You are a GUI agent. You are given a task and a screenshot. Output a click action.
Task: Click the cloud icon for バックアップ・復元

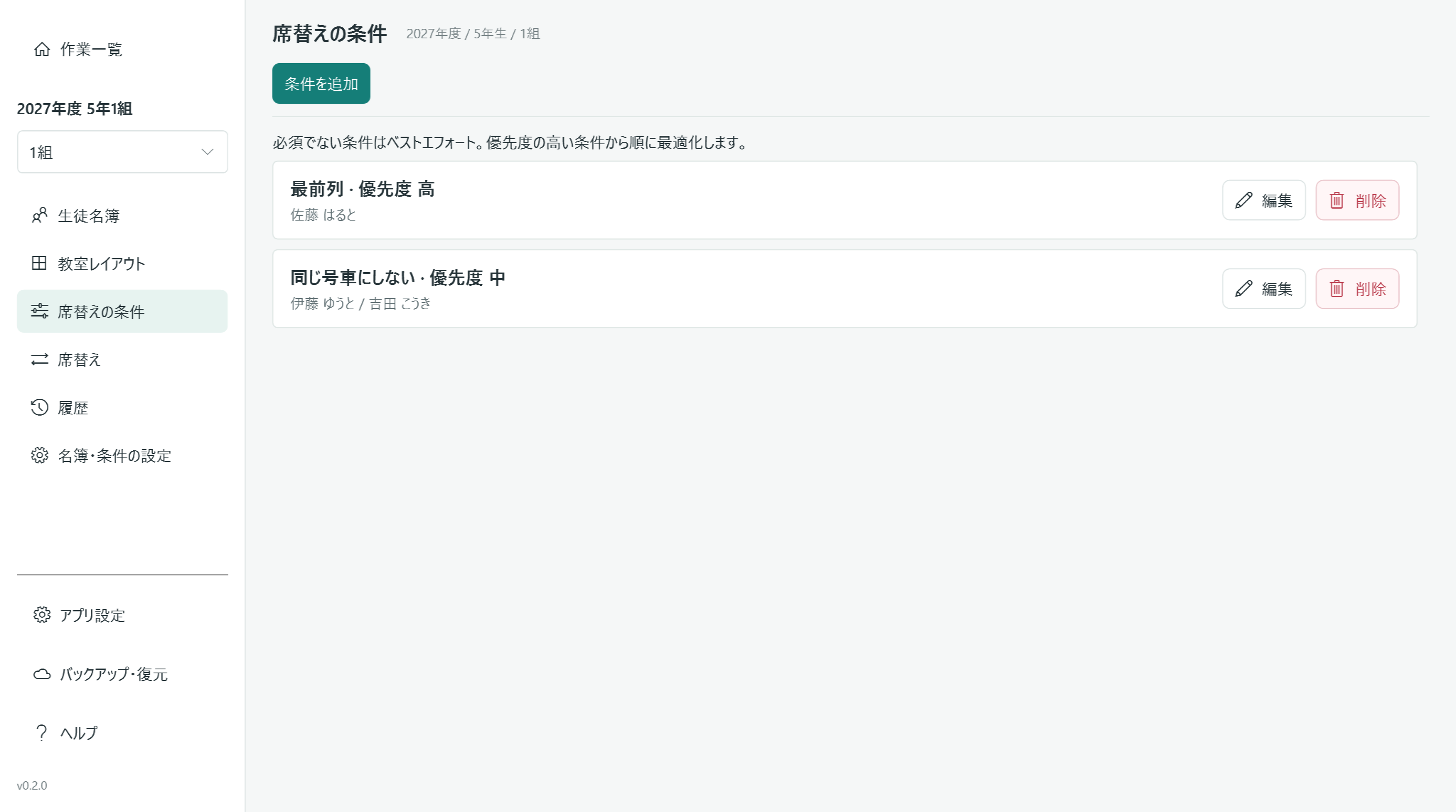click(42, 674)
